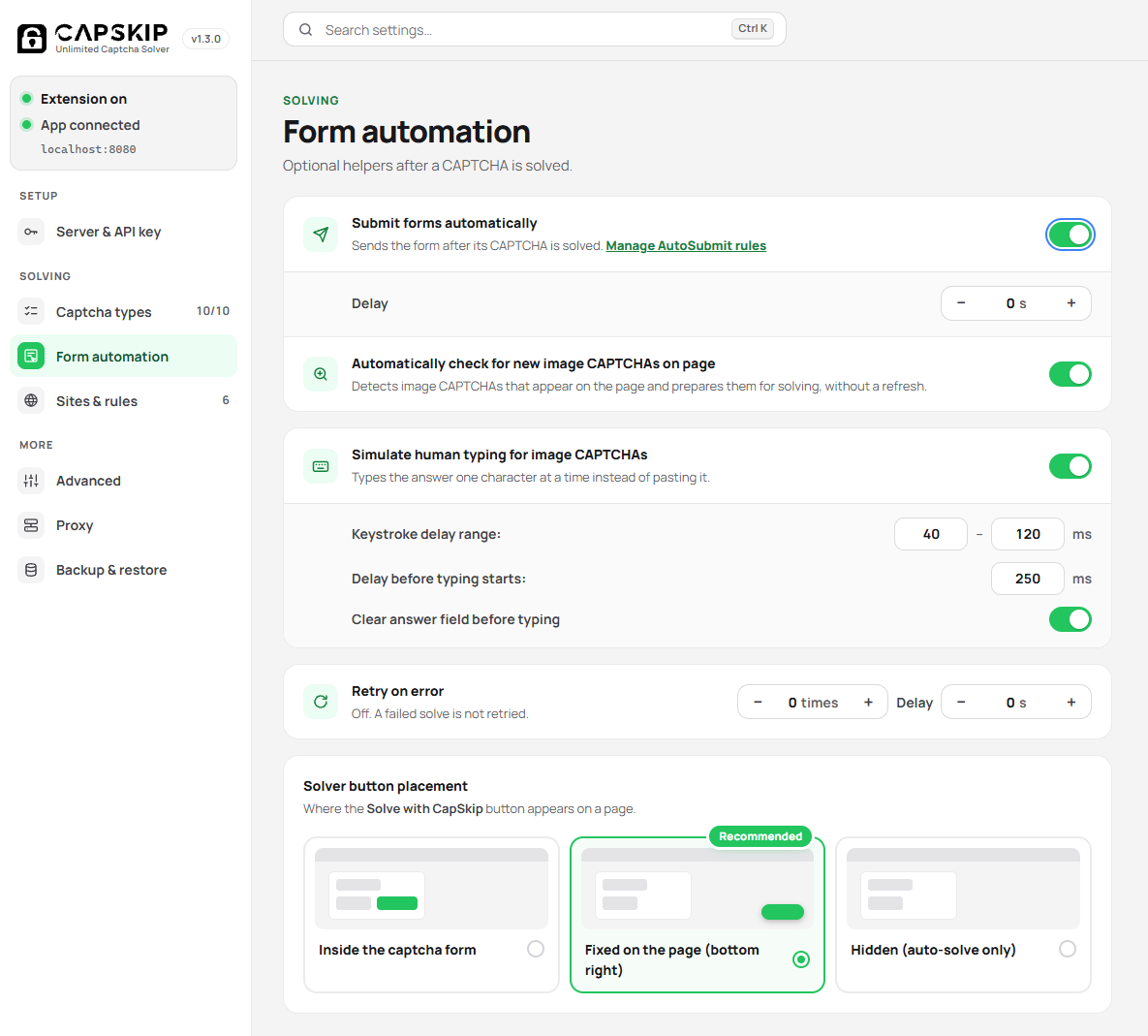Open Manage AutoSubmit rules link
The width and height of the screenshot is (1148, 1036).
685,246
